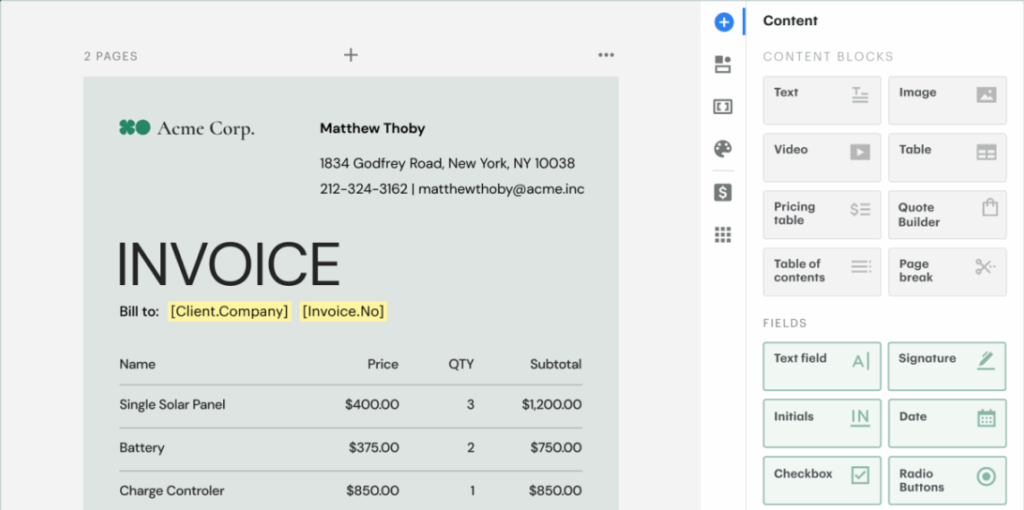This screenshot has height=510, width=1024.
Task: Insert a Page break block
Action: pyautogui.click(x=946, y=271)
